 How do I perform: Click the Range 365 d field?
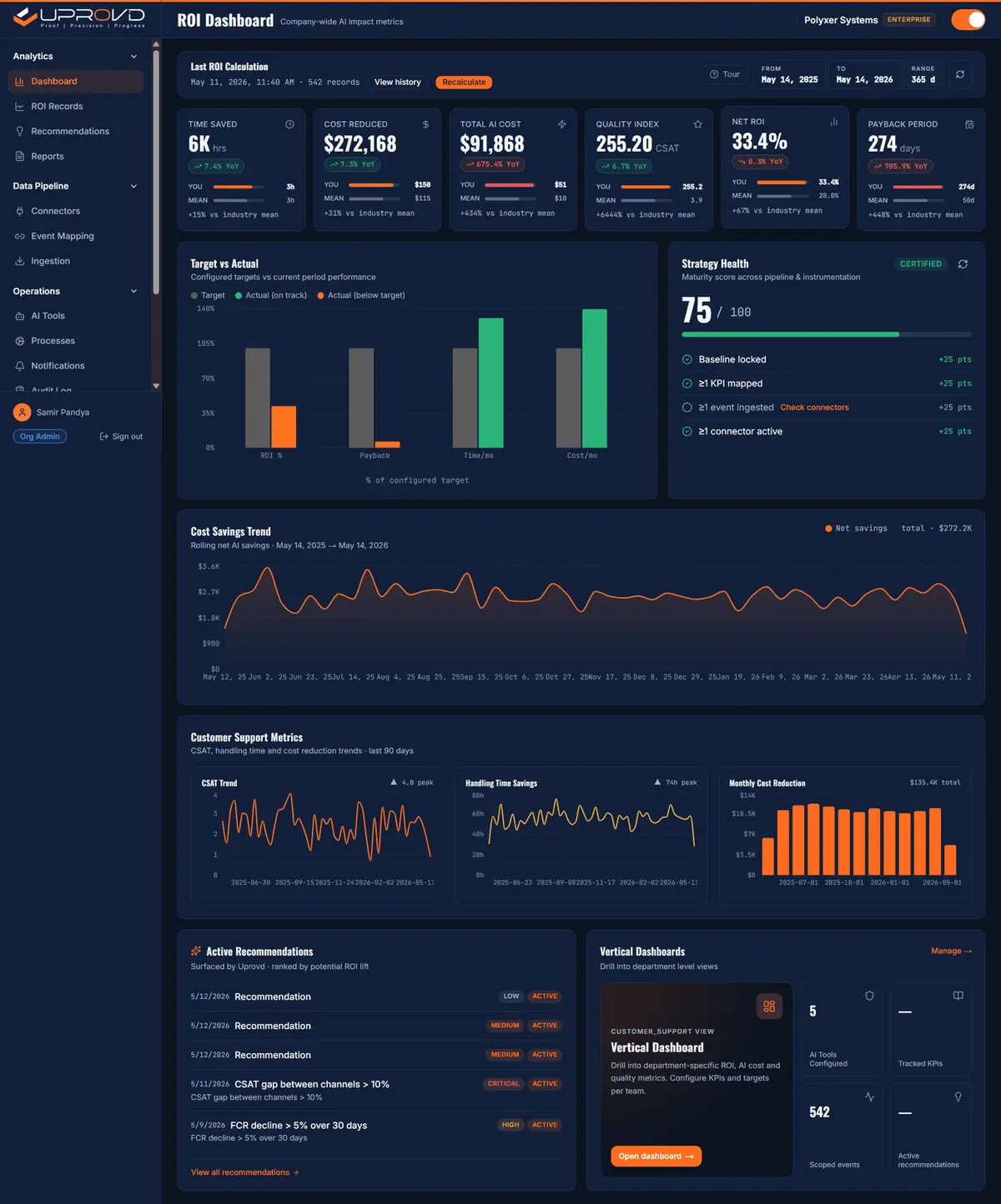pyautogui.click(x=923, y=74)
